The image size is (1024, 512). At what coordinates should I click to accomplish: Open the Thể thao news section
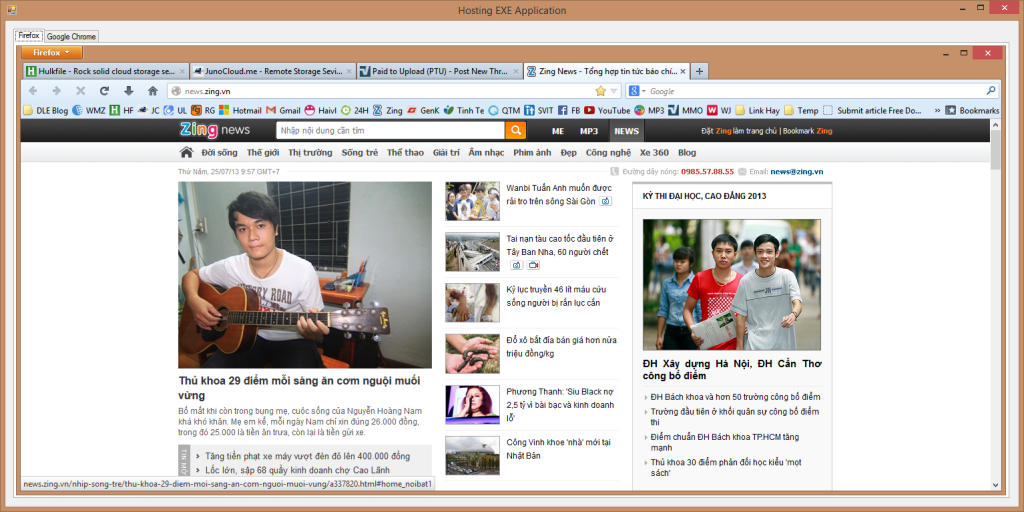tap(405, 153)
